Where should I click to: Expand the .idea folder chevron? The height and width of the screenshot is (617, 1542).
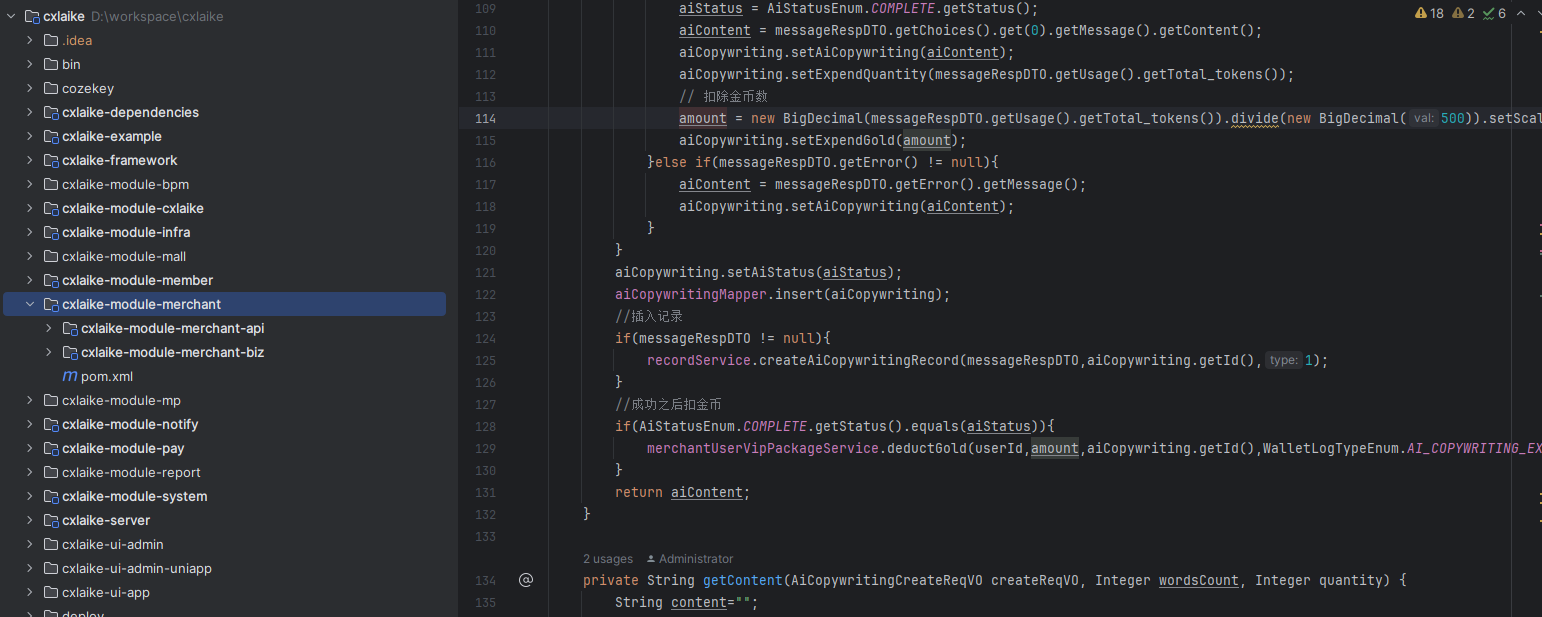[30, 40]
